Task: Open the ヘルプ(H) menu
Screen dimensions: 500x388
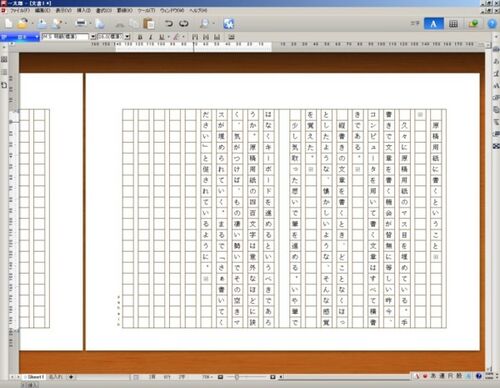Action: (x=199, y=11)
